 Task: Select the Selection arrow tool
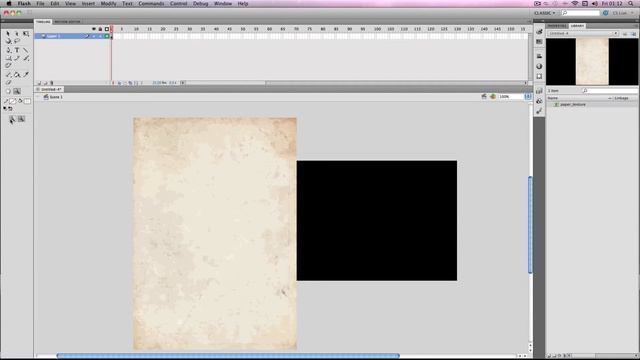coord(8,33)
